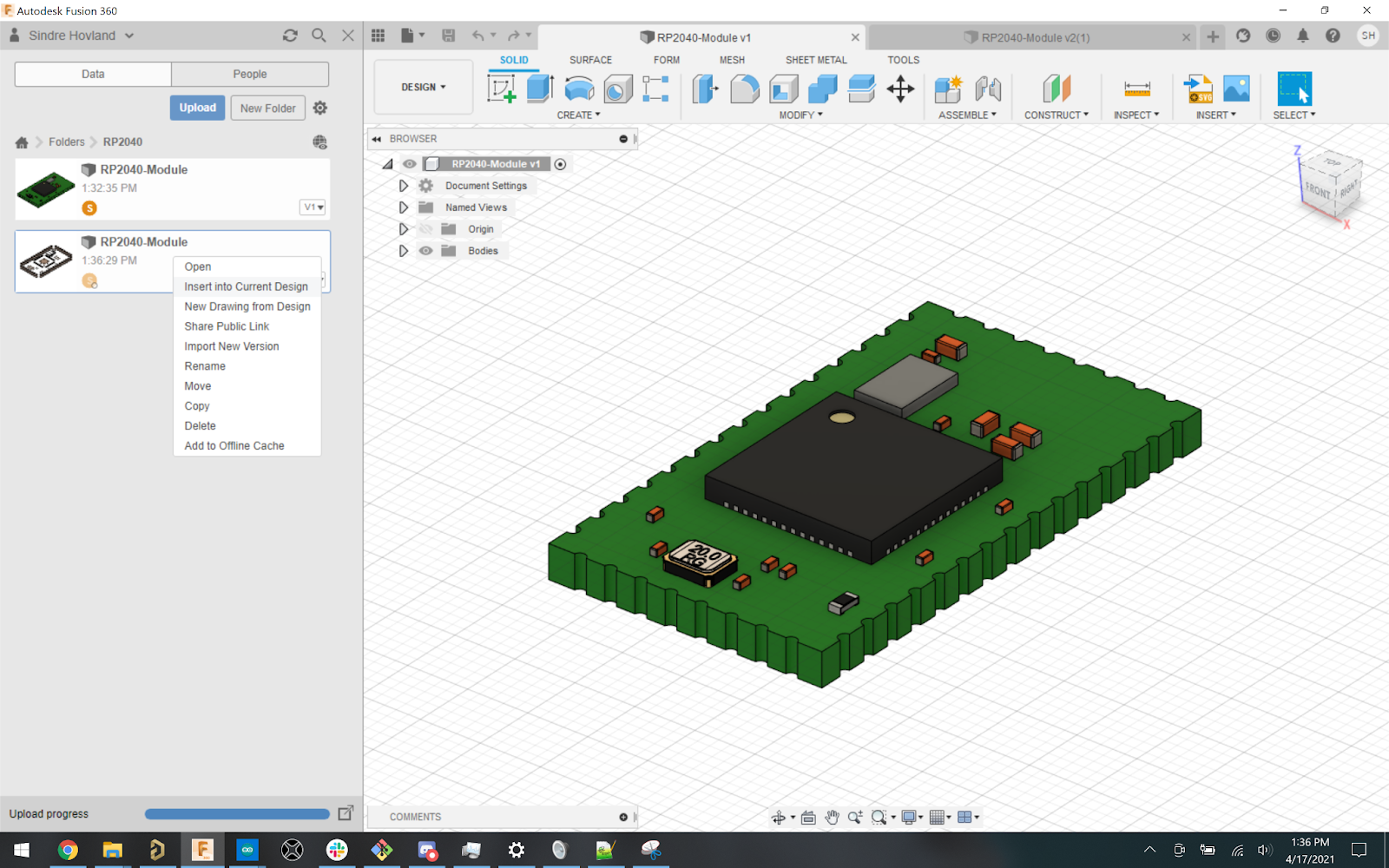Select the Create Sketch tool
This screenshot has width=1389, height=868.
click(501, 89)
